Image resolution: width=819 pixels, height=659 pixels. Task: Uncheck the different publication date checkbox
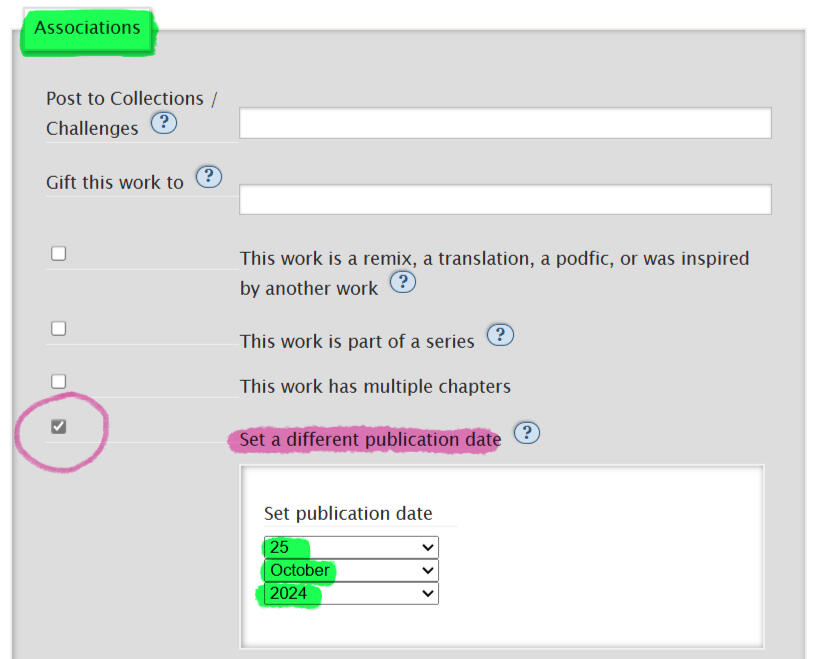(59, 427)
